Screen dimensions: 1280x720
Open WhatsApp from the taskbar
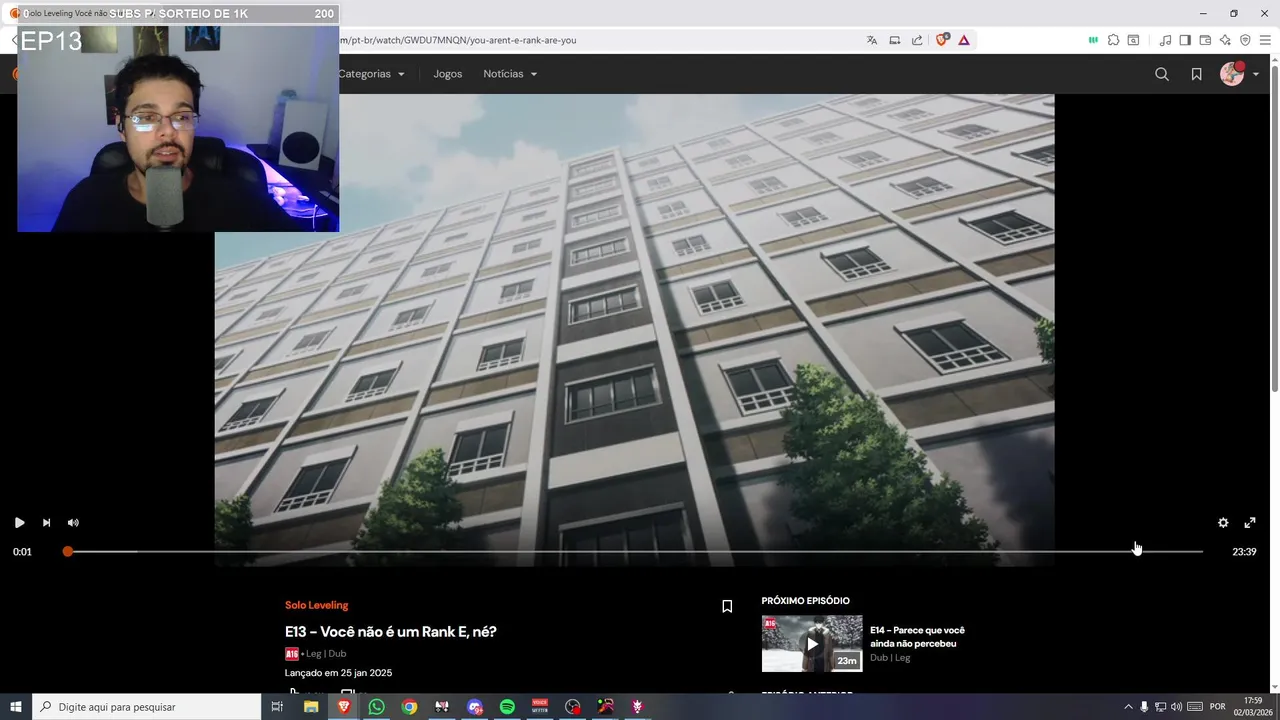click(x=376, y=706)
